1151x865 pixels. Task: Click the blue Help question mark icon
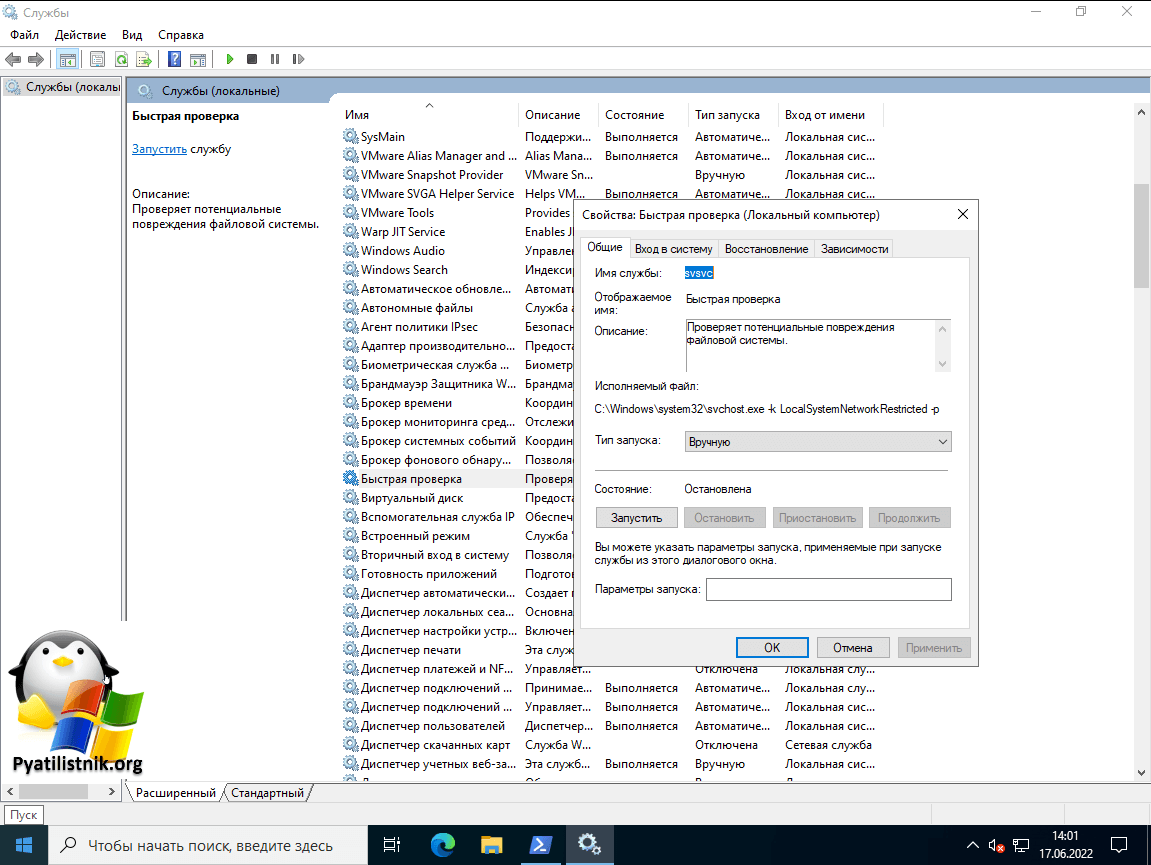[174, 60]
